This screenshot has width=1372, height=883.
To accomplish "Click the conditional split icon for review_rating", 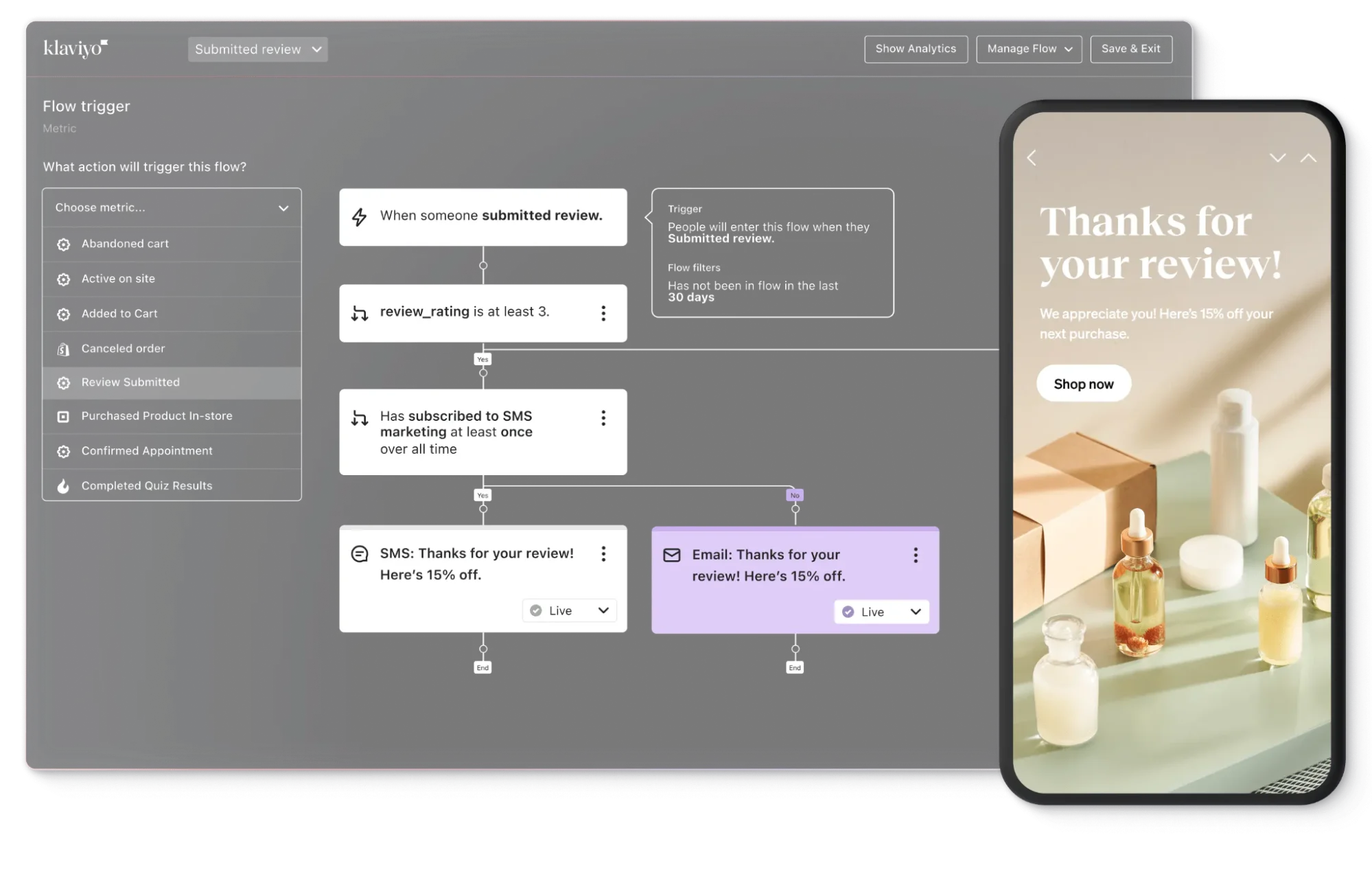I will pyautogui.click(x=360, y=312).
